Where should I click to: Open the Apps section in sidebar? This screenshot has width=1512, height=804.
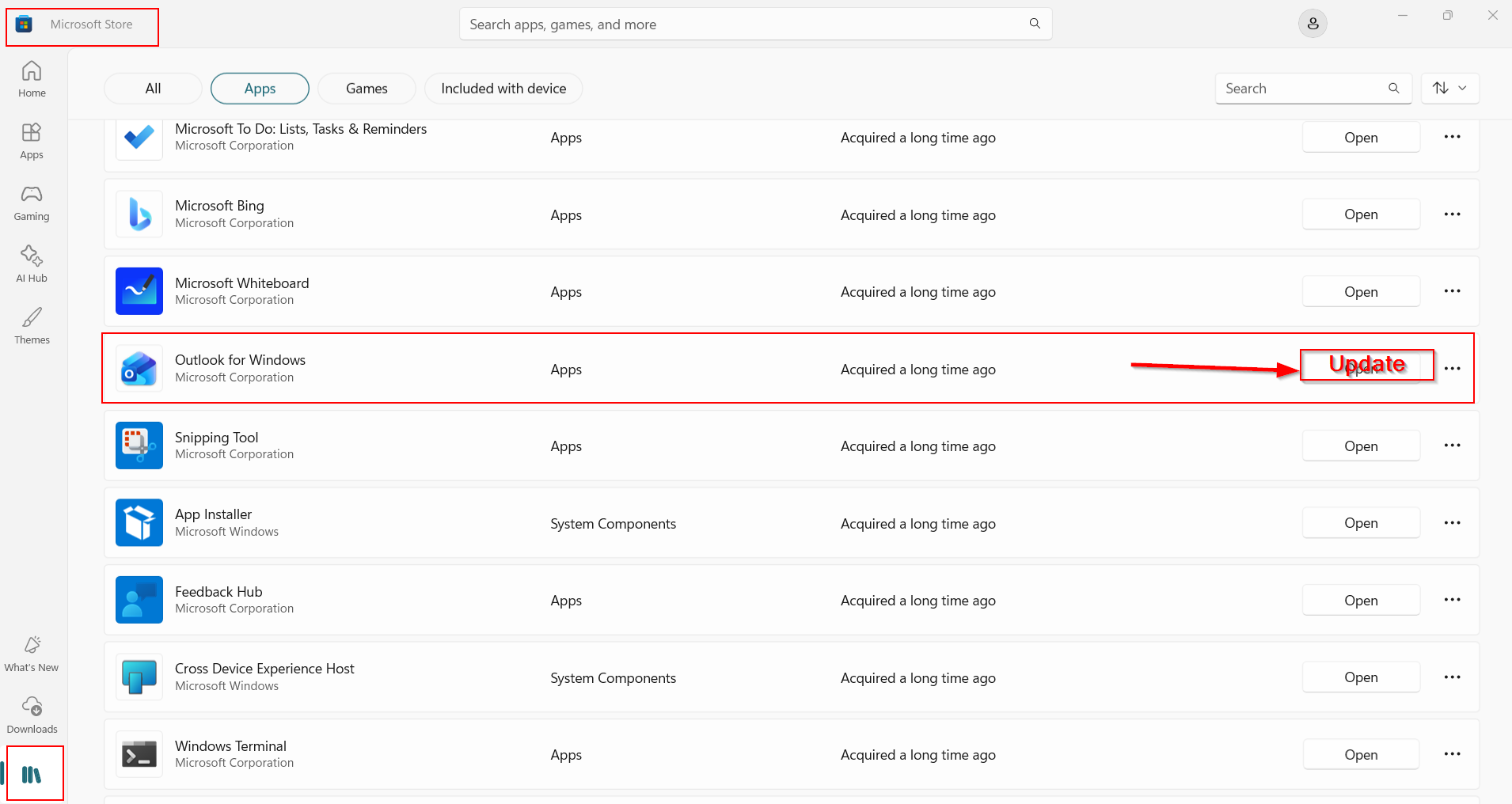pos(32,141)
